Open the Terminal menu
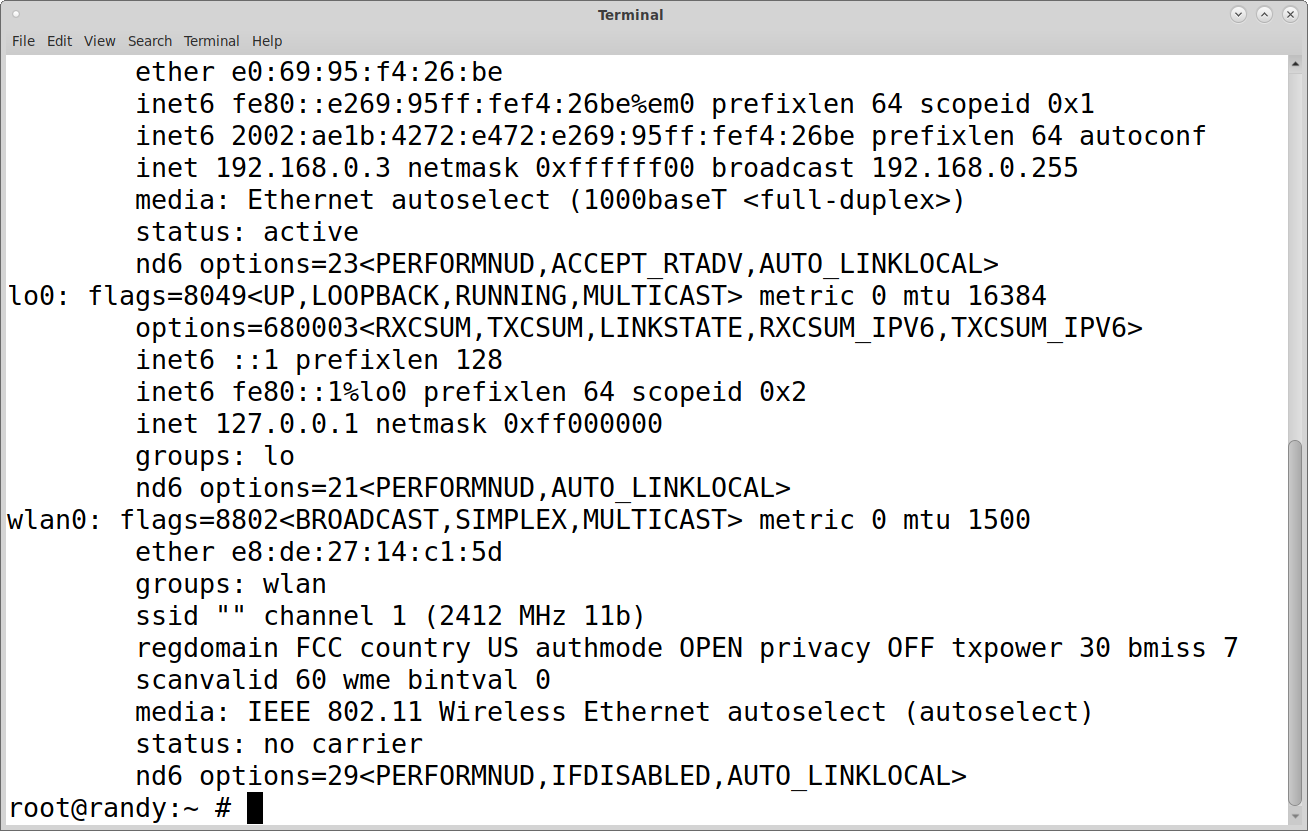 coord(211,41)
